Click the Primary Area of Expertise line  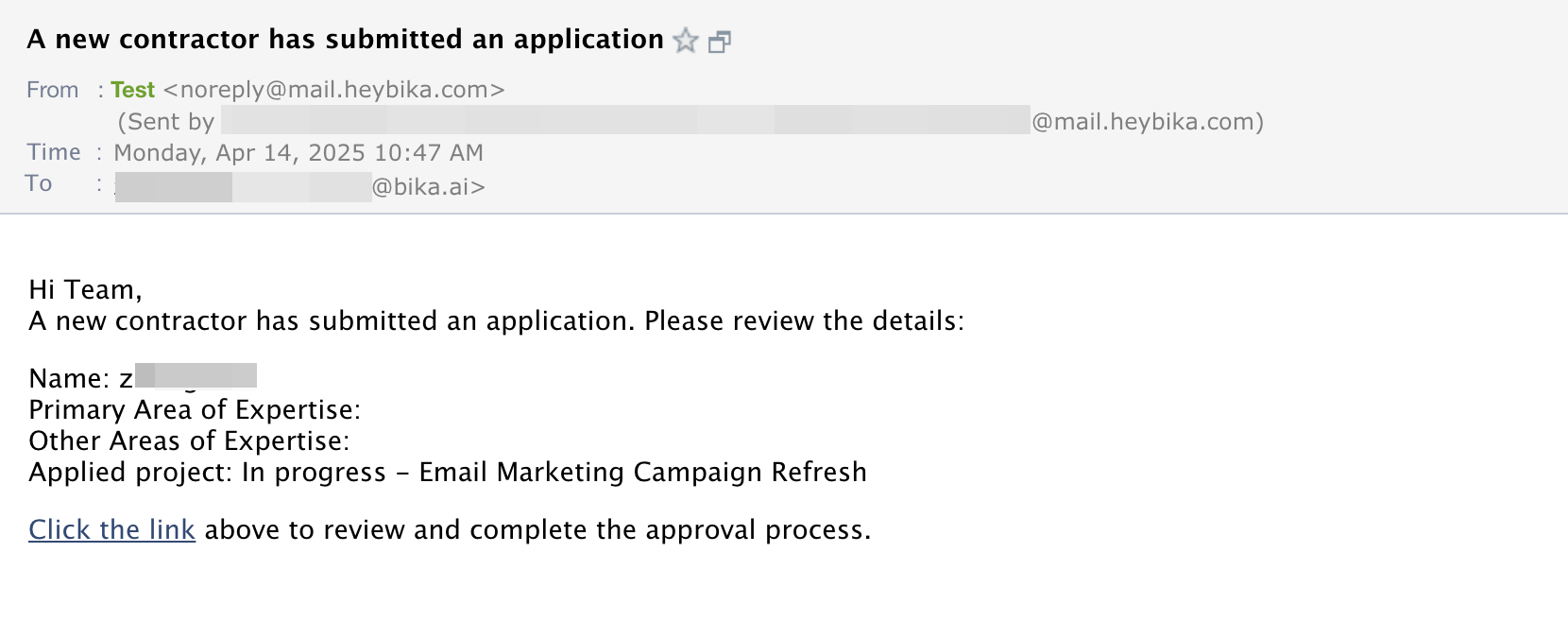pyautogui.click(x=195, y=409)
